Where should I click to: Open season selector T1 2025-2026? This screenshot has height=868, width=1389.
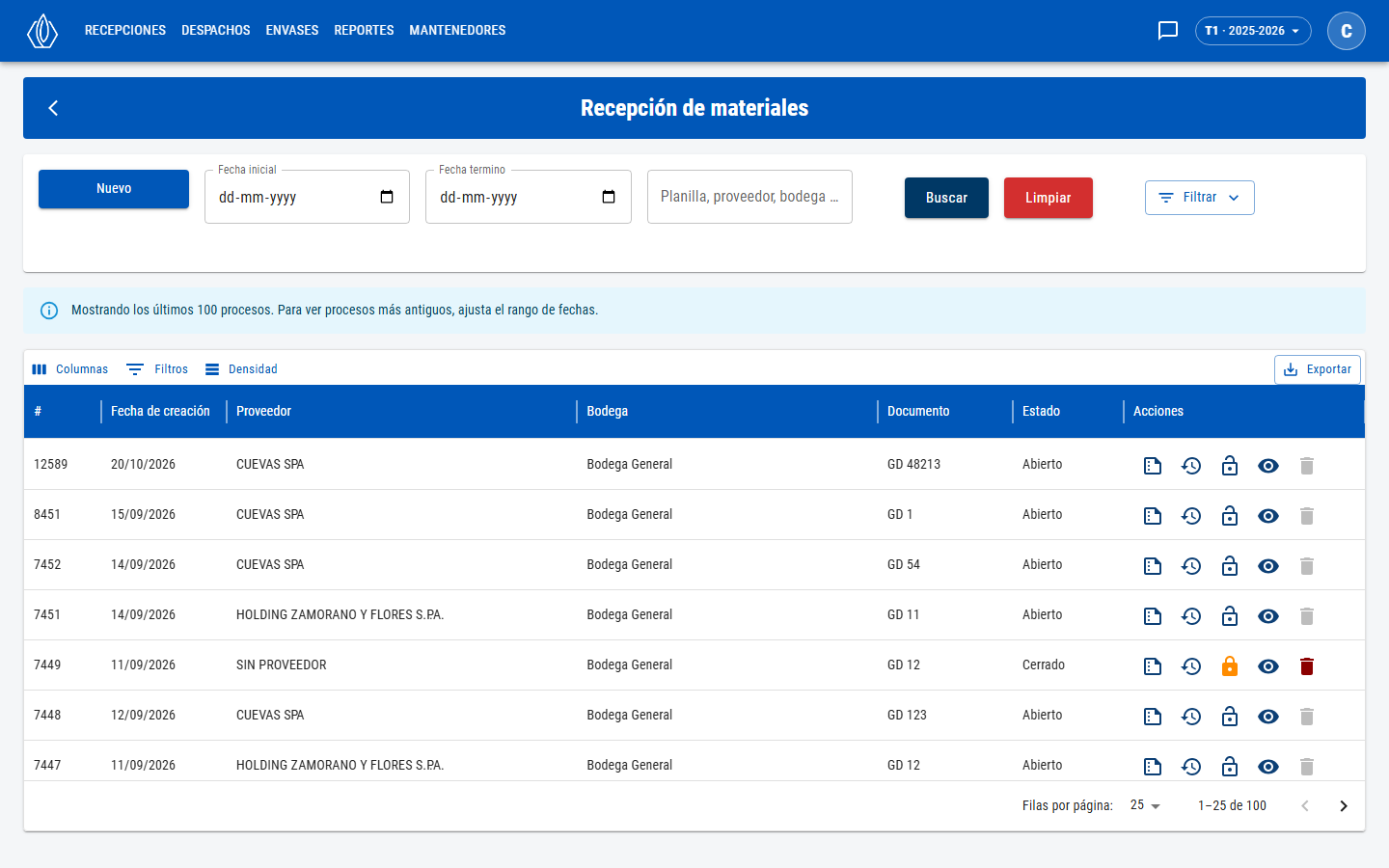tap(1253, 31)
